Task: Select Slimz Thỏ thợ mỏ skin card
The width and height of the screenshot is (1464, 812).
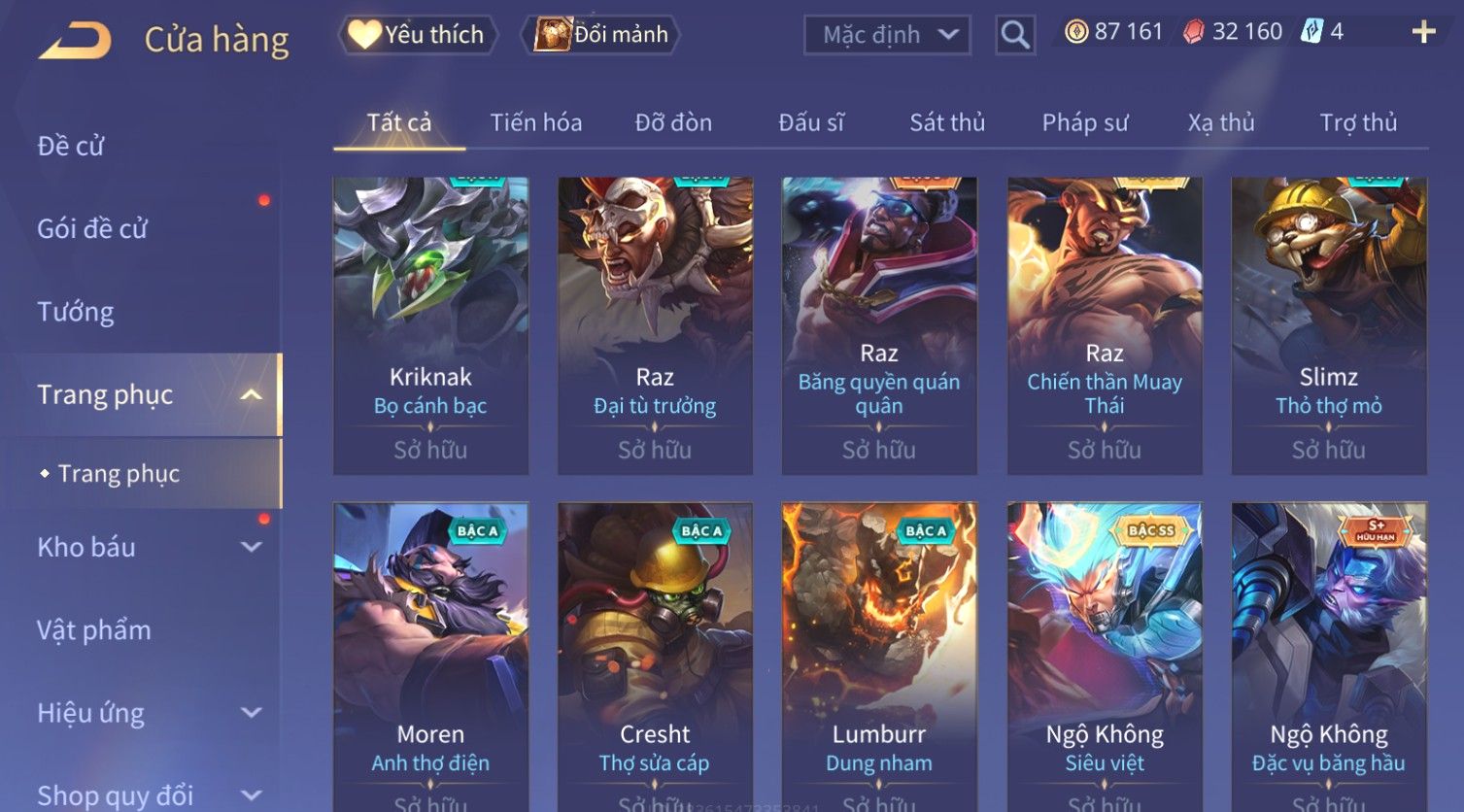Action: [1329, 325]
